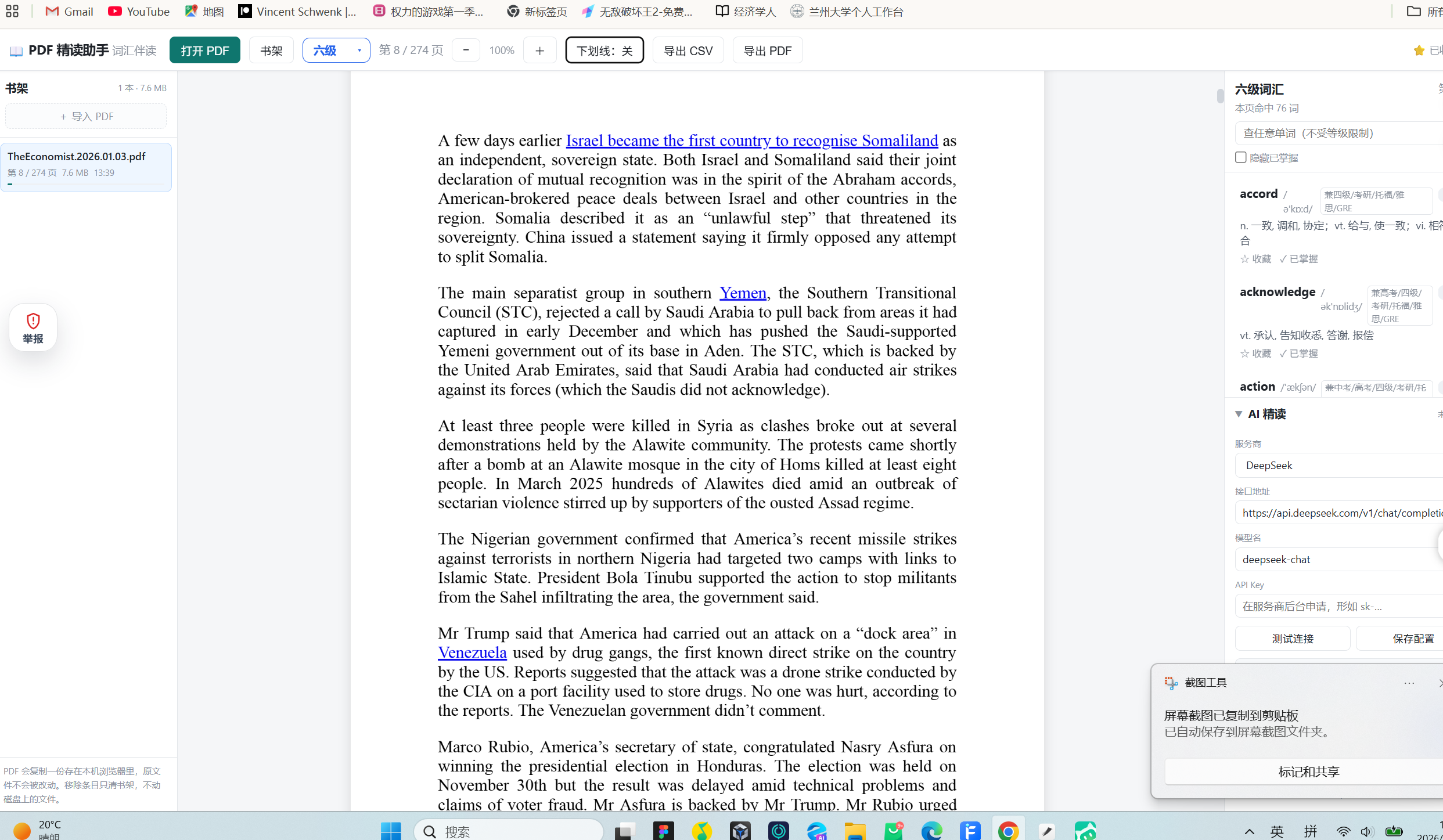Focus the API Key input field

[x=1338, y=607]
